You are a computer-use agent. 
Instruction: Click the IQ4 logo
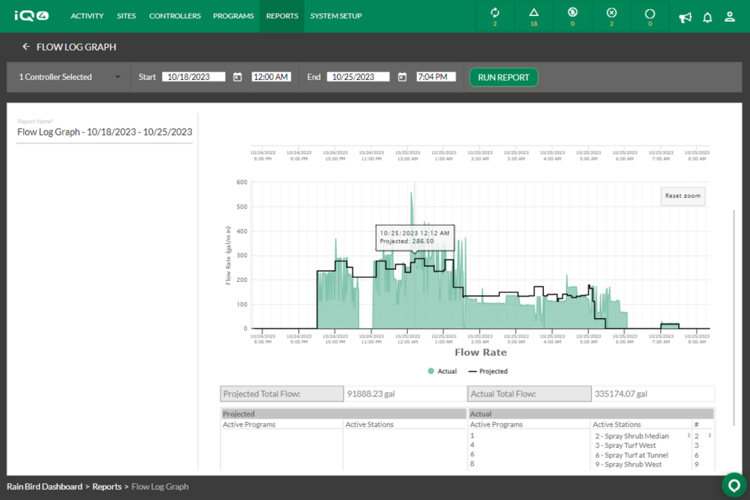point(31,16)
